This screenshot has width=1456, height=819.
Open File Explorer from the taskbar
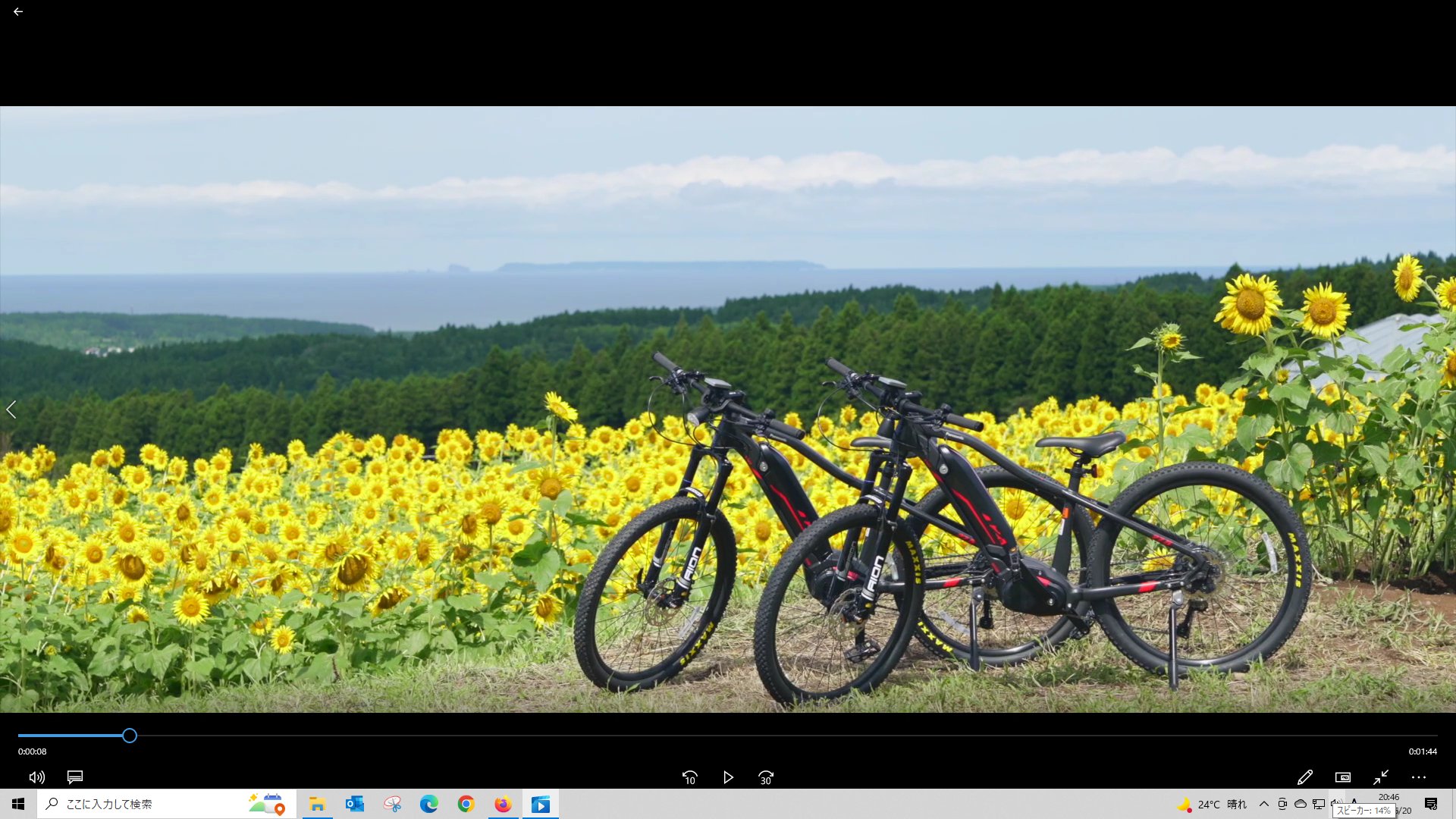point(317,804)
